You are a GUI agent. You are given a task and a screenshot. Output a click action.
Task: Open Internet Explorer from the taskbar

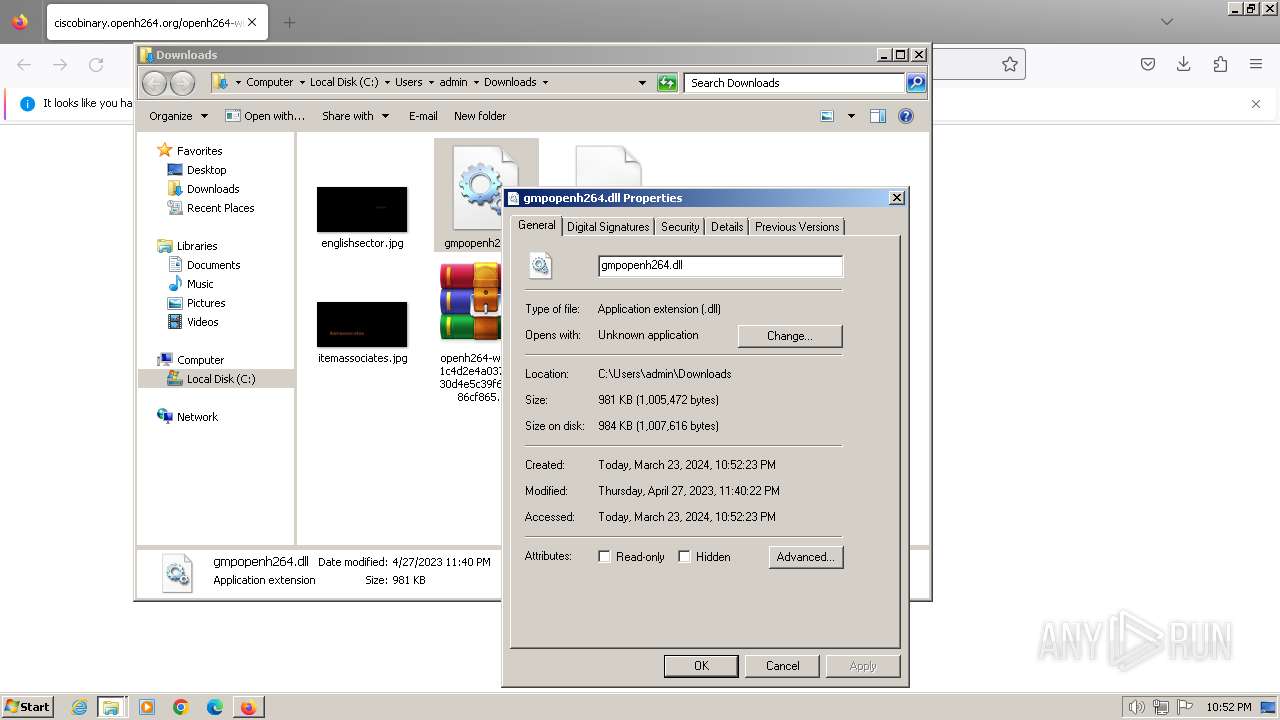[79, 707]
